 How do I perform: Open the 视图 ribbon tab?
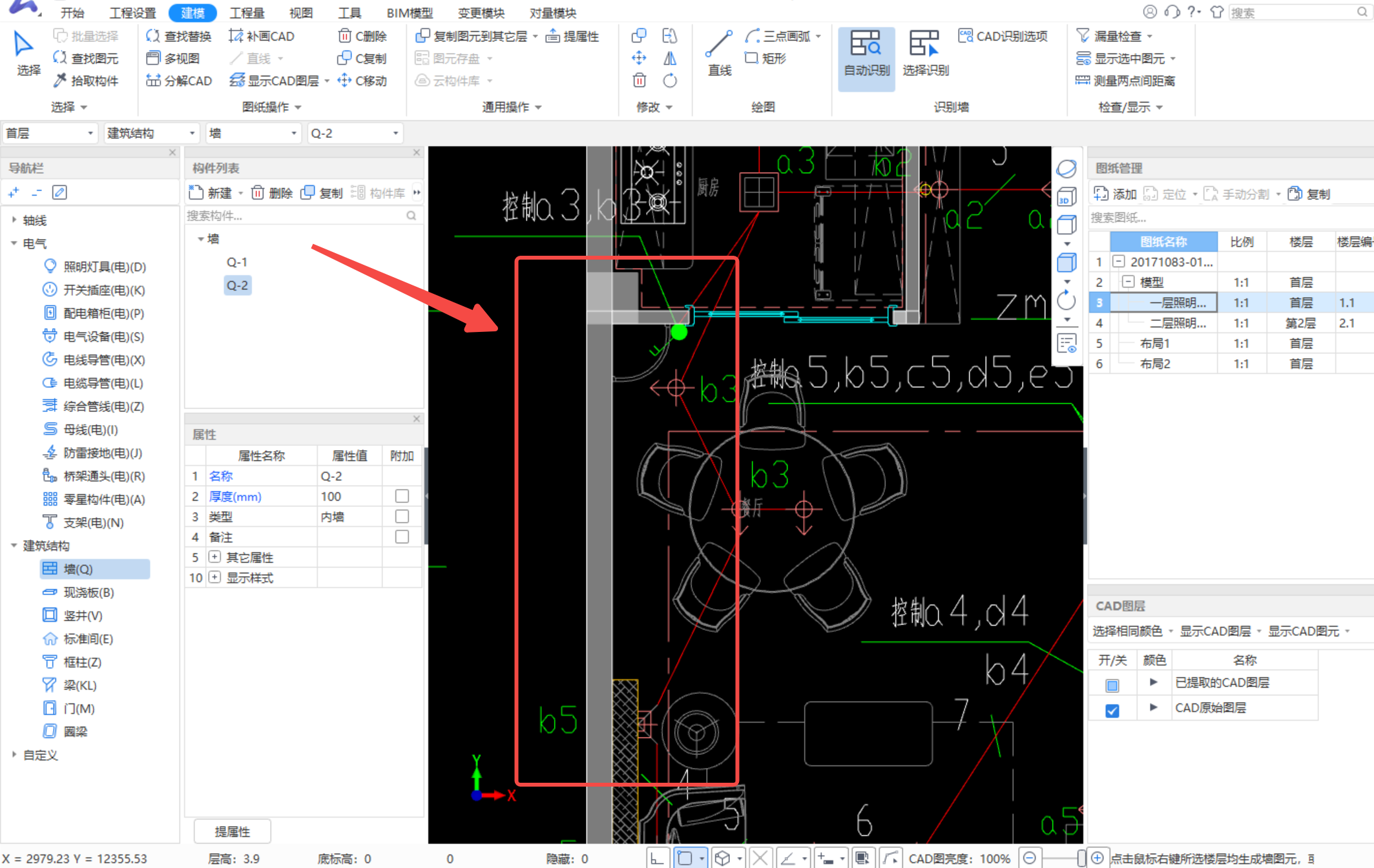300,12
